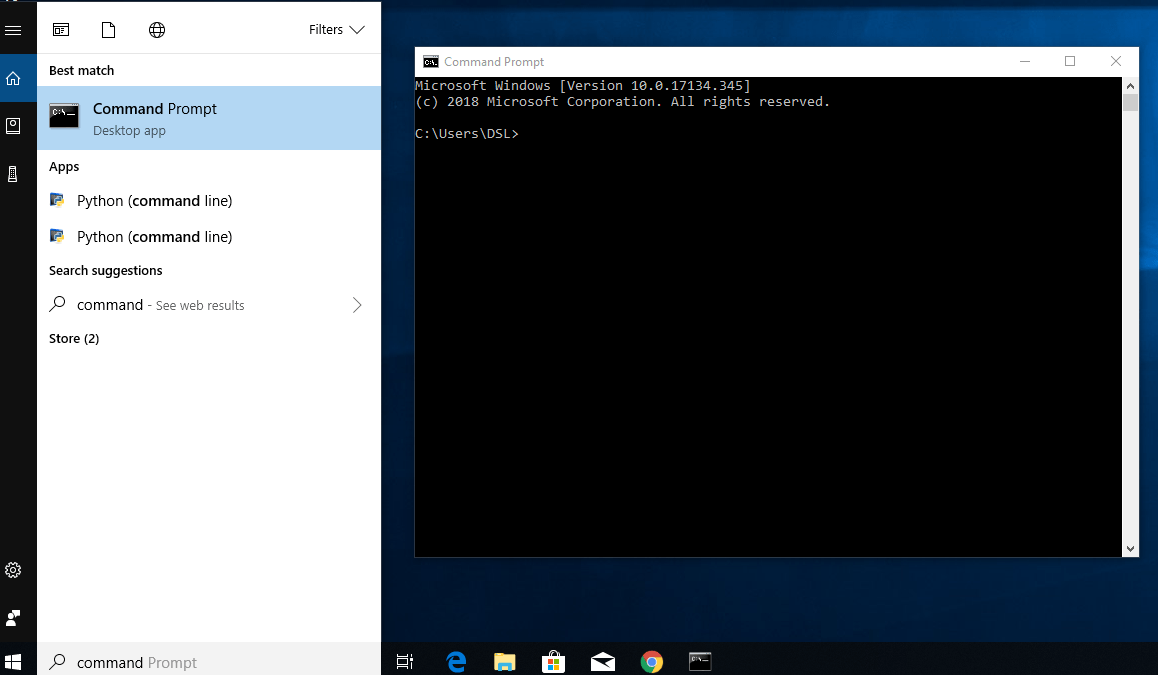
Task: Click the Devices icon in search sidebar
Action: click(x=13, y=174)
